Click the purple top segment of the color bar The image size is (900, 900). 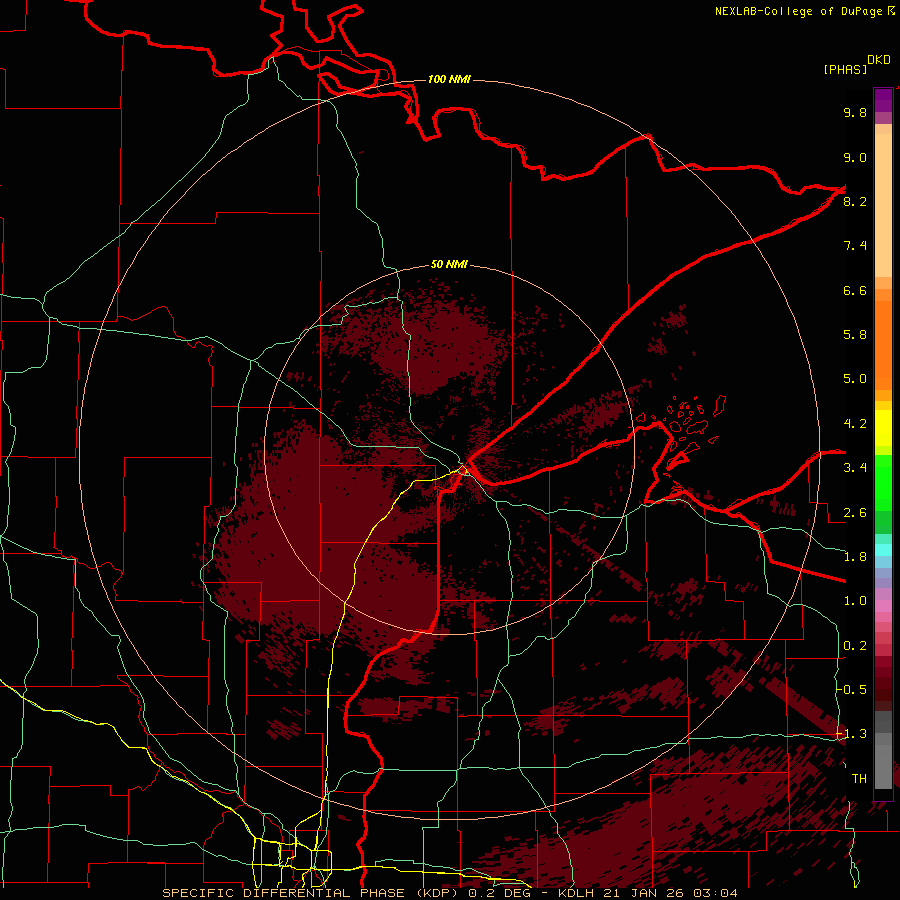pyautogui.click(x=883, y=100)
